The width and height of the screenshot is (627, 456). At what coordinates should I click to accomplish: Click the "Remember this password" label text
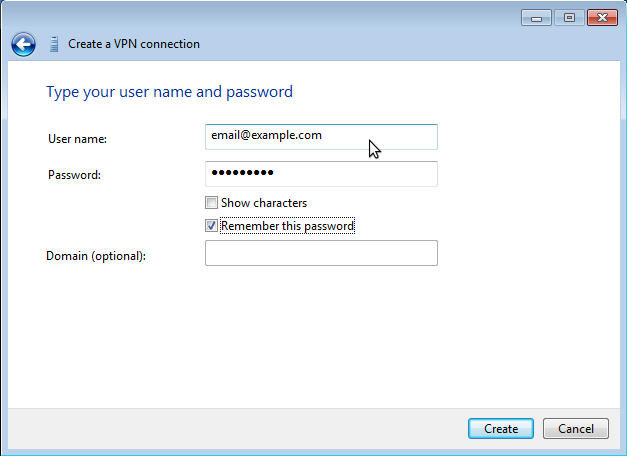pos(287,226)
